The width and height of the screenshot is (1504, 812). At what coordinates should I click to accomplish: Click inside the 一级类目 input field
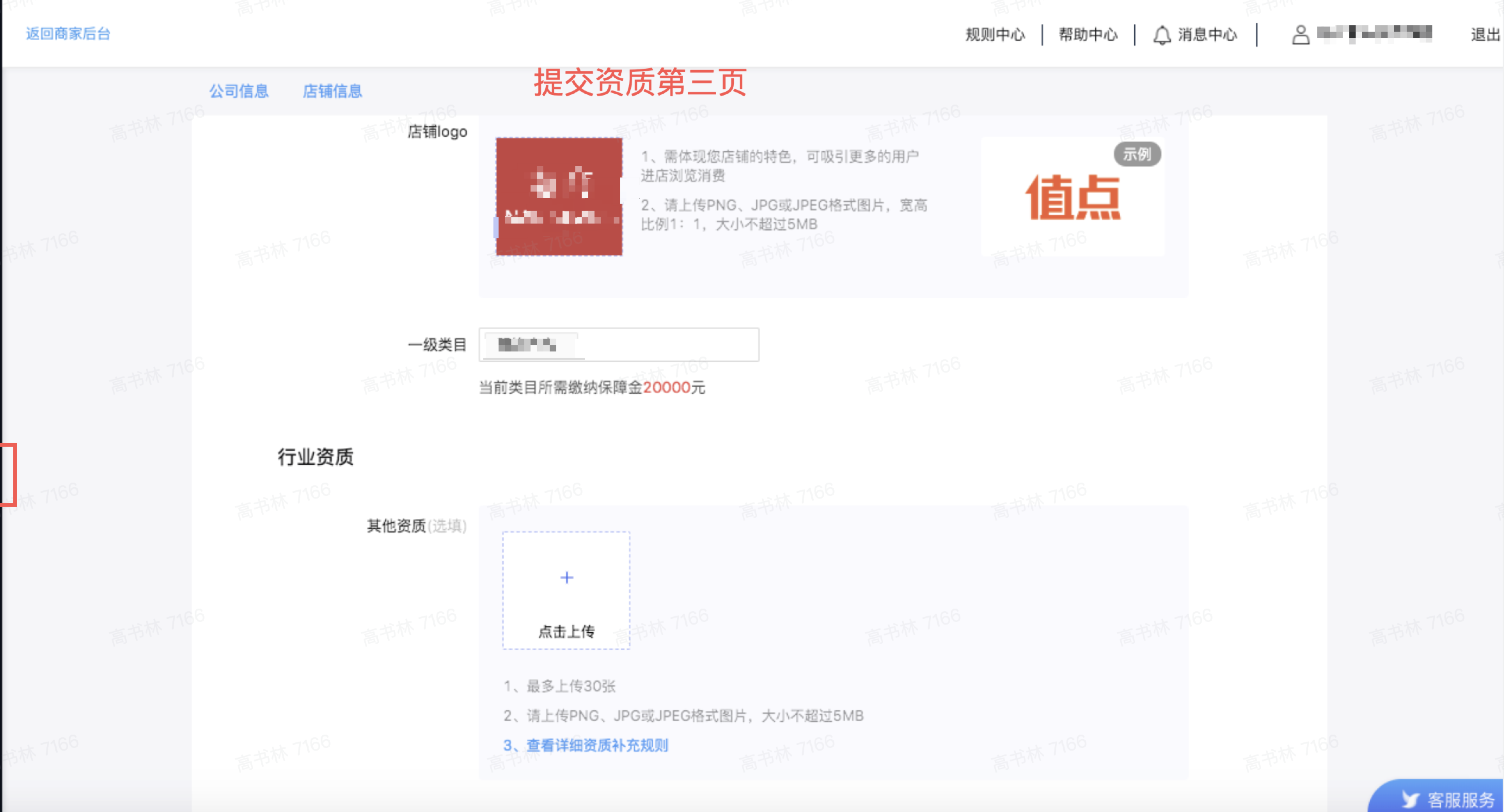[619, 344]
